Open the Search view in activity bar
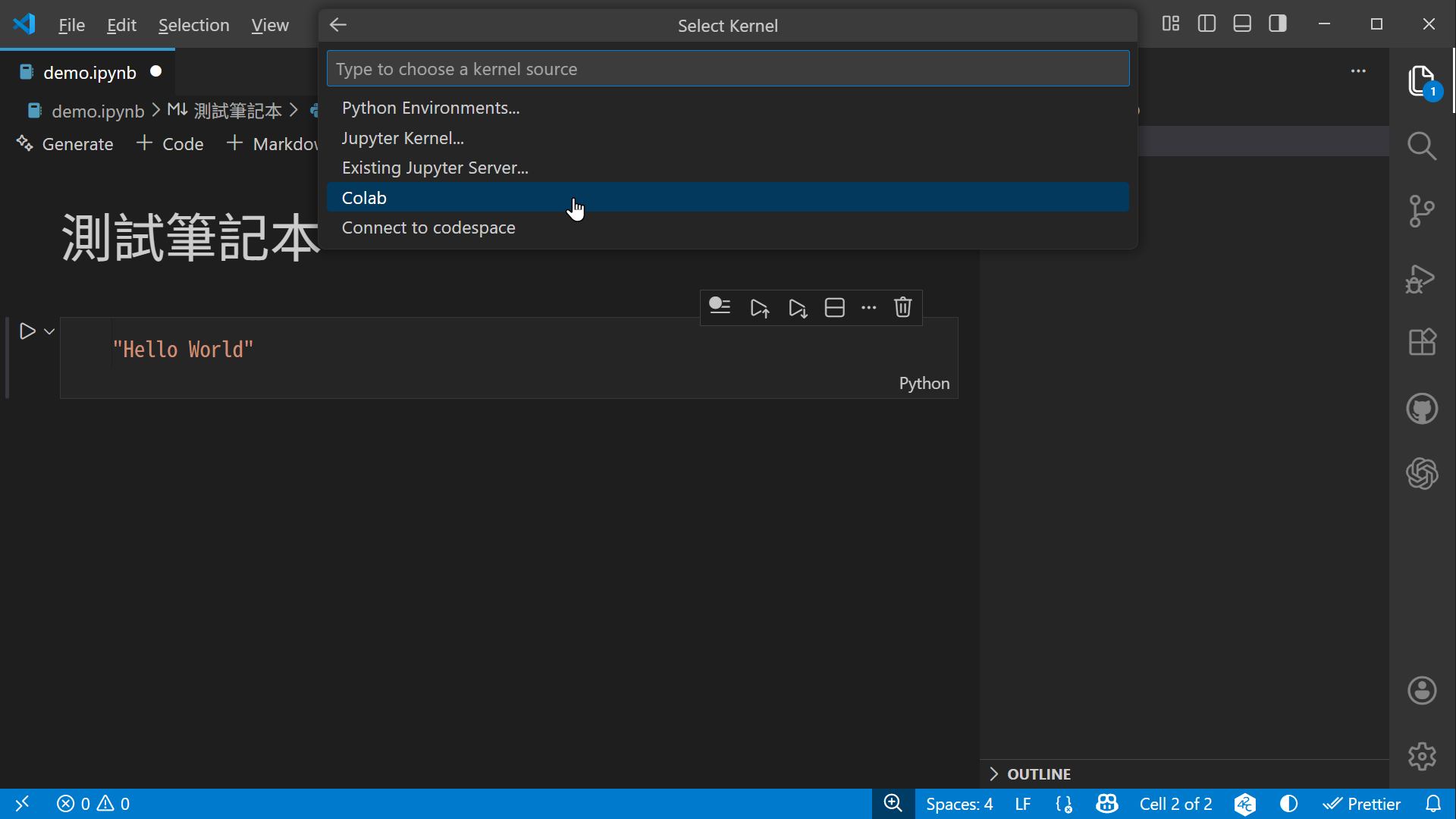 click(x=1422, y=146)
